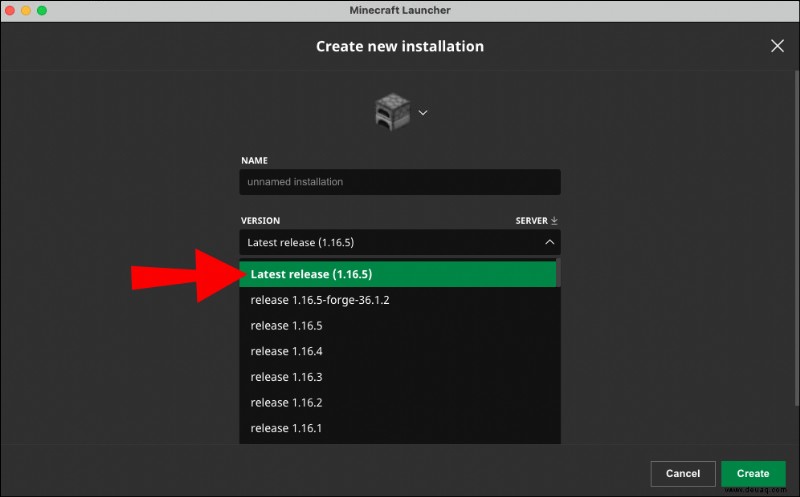Click the furnace installation icon
Viewport: 800px width, 497px height.
392,111
